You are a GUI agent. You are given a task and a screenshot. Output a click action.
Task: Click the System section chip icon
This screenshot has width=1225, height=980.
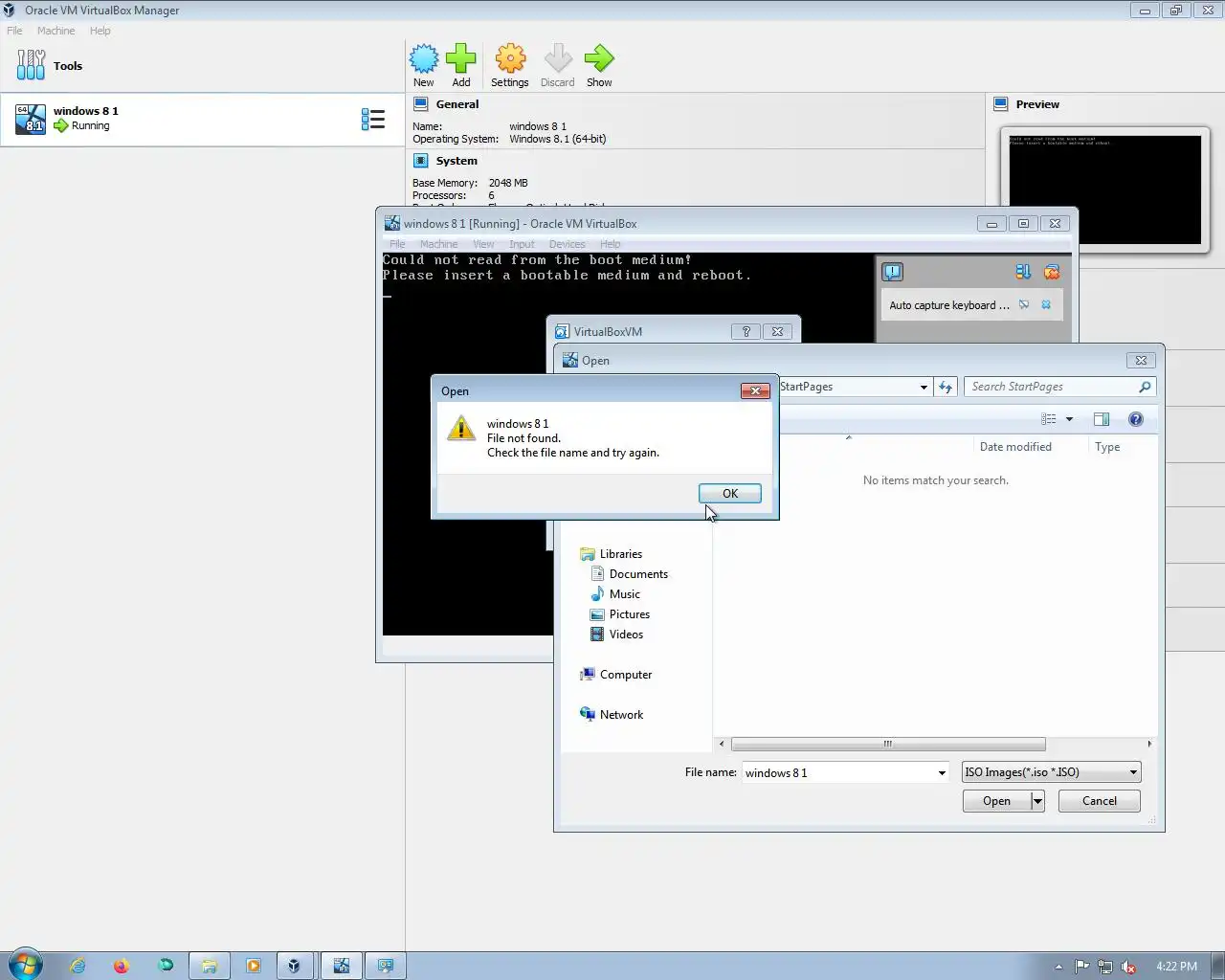[420, 161]
